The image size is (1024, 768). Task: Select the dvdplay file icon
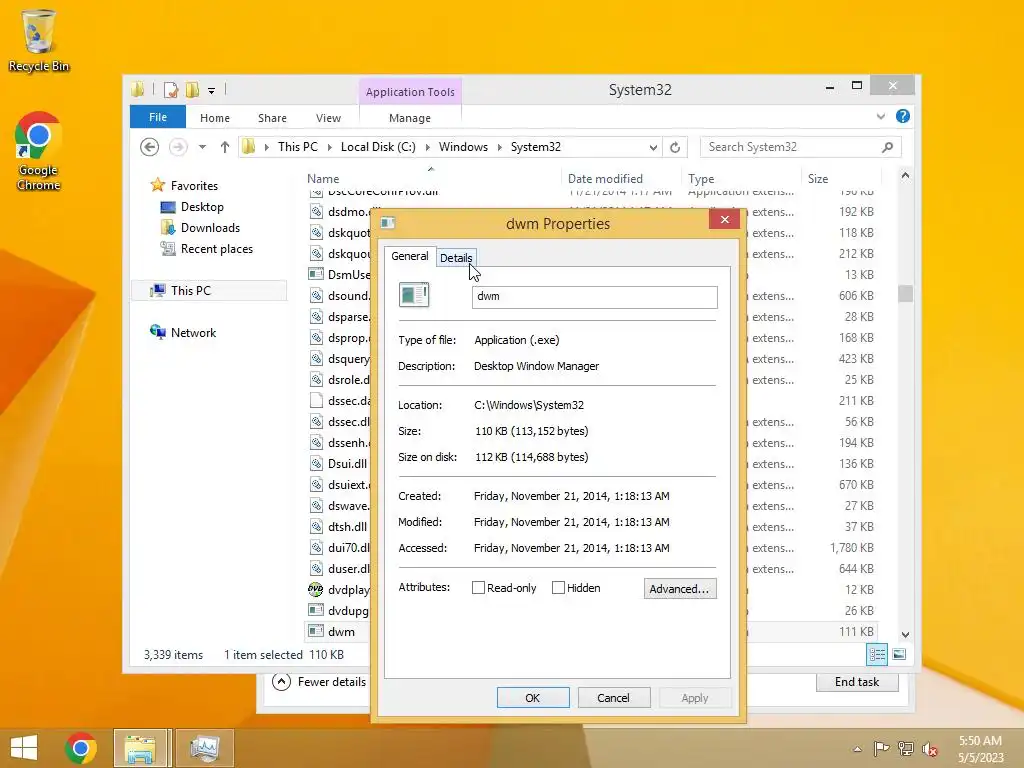(315, 590)
